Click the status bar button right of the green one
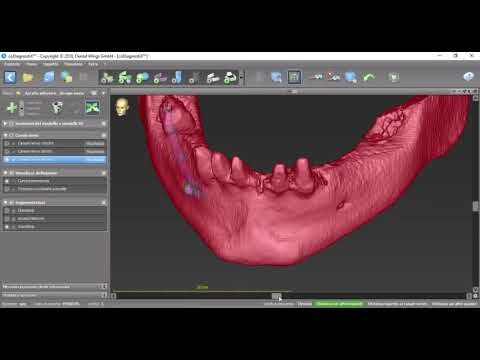 397,304
